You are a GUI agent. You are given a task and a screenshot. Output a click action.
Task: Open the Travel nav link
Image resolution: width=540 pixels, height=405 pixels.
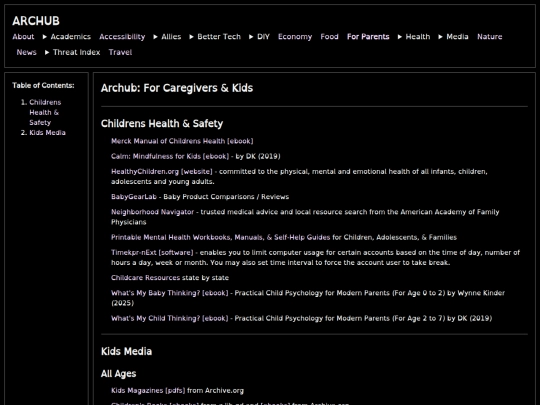pyautogui.click(x=120, y=52)
